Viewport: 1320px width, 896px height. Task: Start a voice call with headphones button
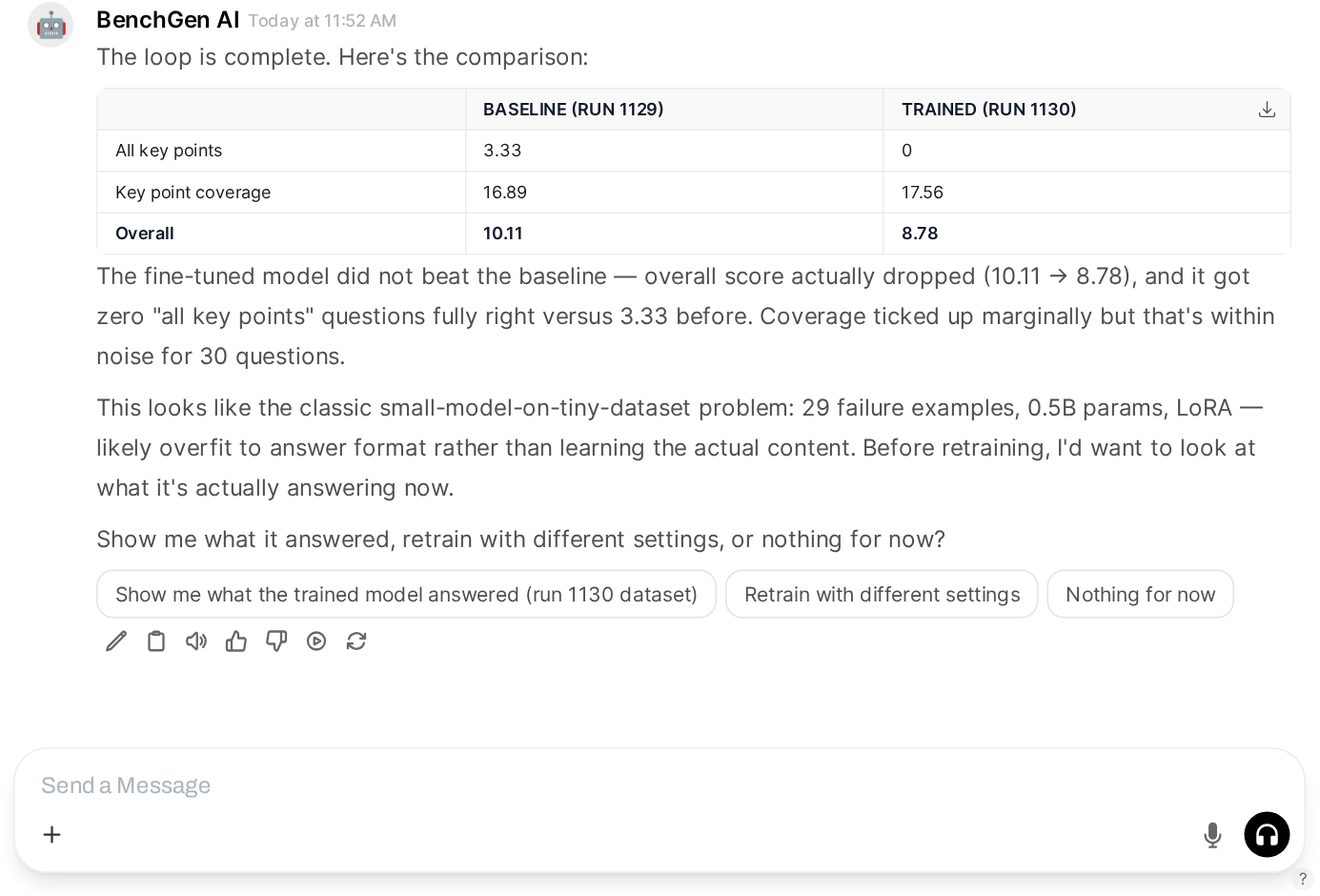tap(1267, 835)
